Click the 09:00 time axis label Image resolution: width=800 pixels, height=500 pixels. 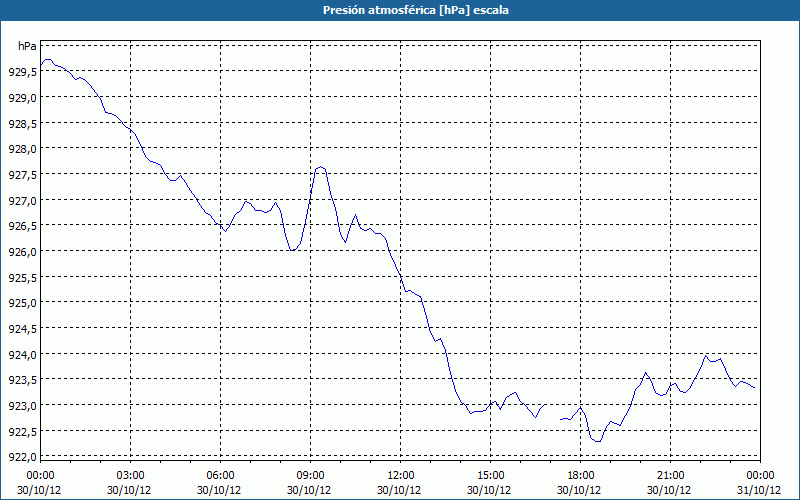[310, 475]
